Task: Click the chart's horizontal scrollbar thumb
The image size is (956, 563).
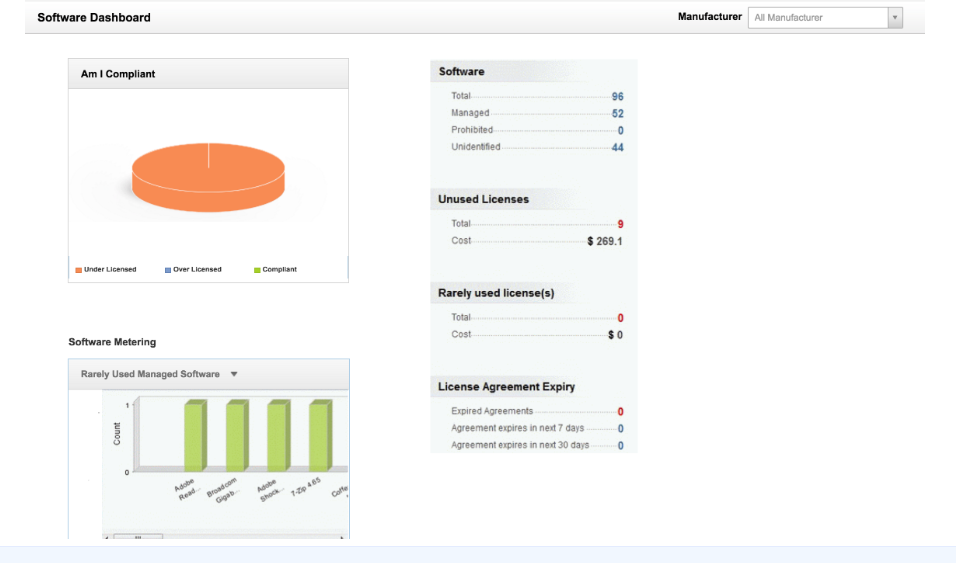Action: (x=138, y=538)
